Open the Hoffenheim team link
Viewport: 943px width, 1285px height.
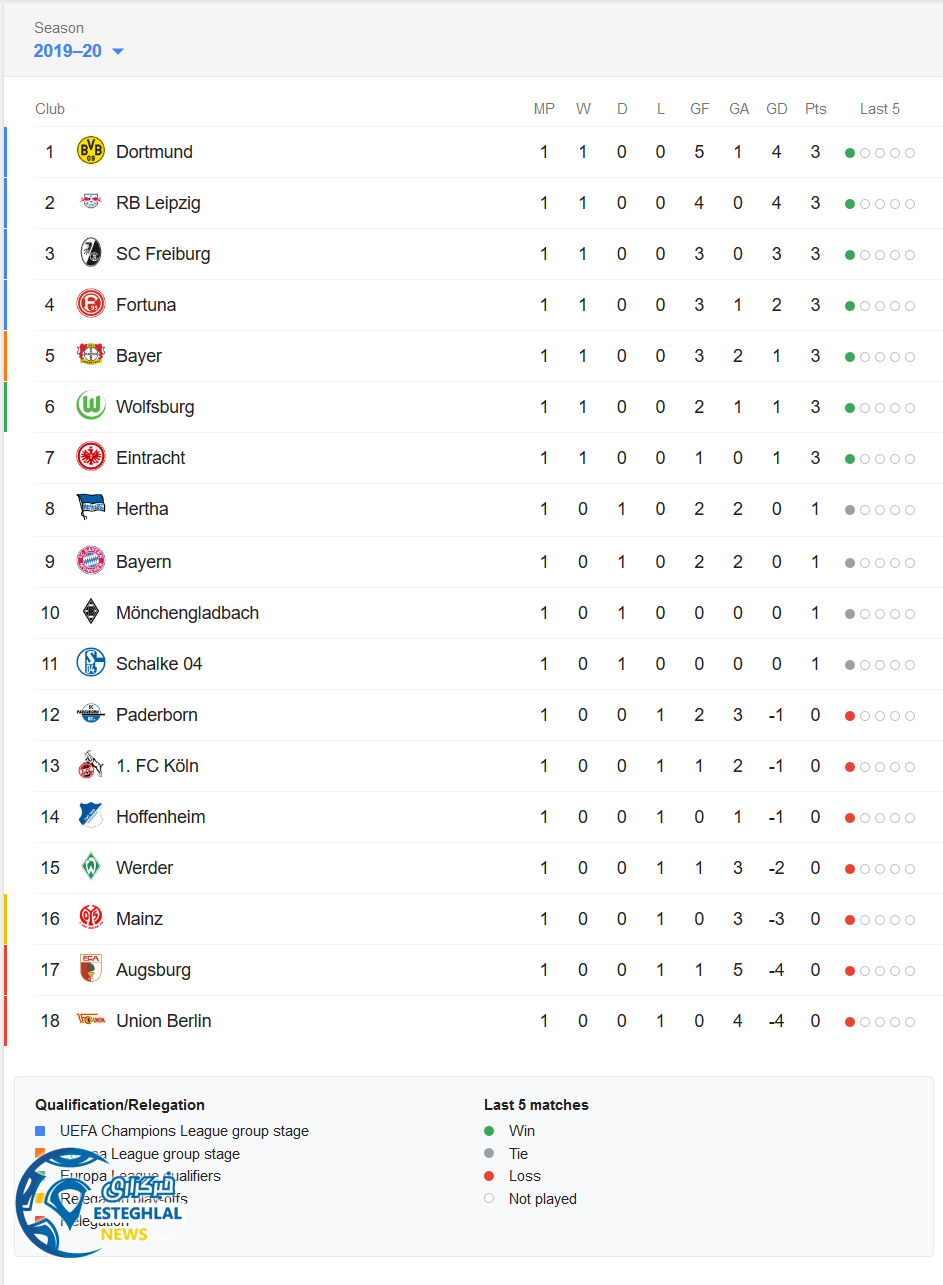pyautogui.click(x=160, y=817)
